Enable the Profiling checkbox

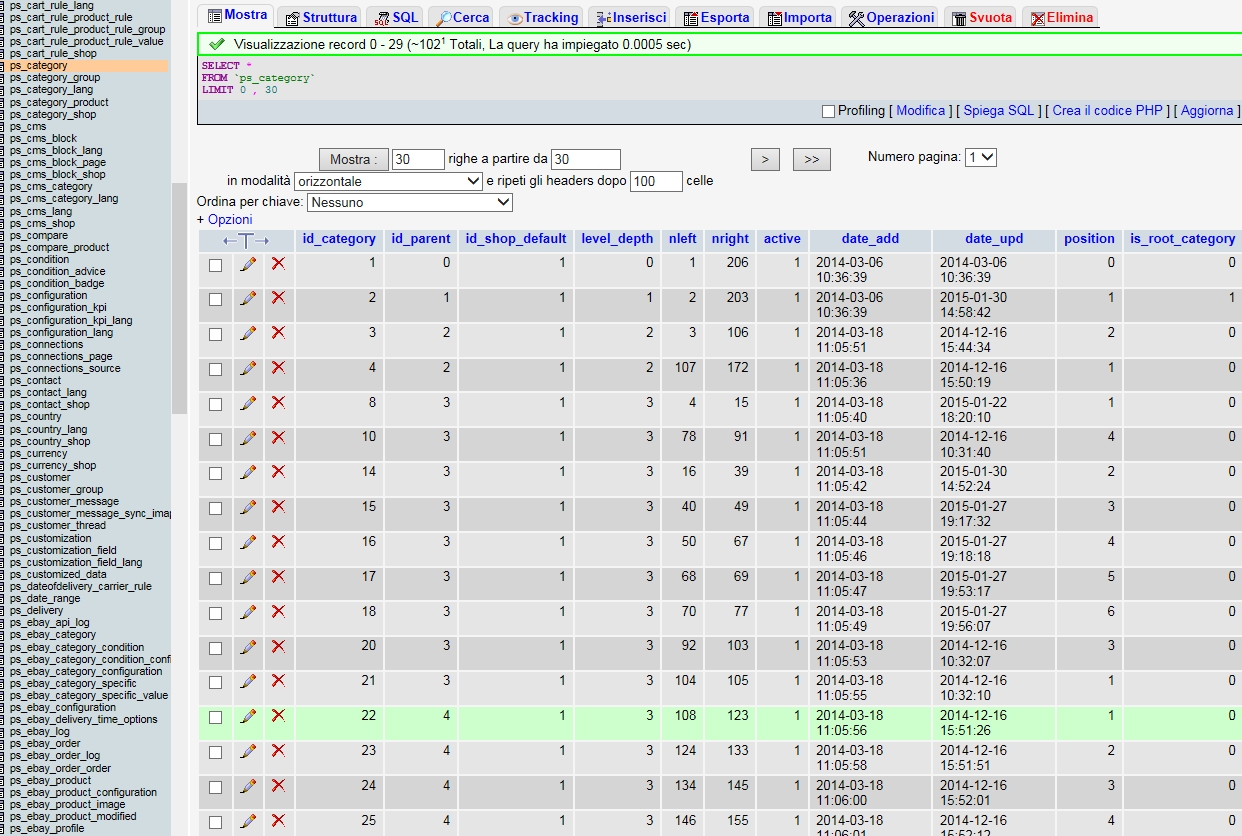tap(828, 111)
